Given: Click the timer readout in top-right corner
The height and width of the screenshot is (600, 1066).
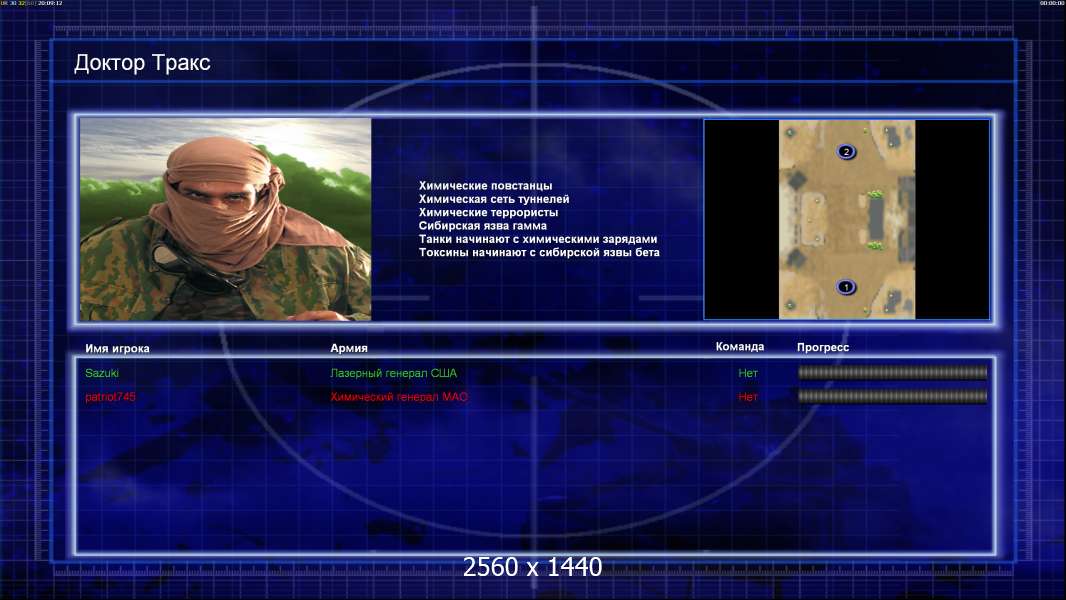Looking at the screenshot, I should (1052, 3).
